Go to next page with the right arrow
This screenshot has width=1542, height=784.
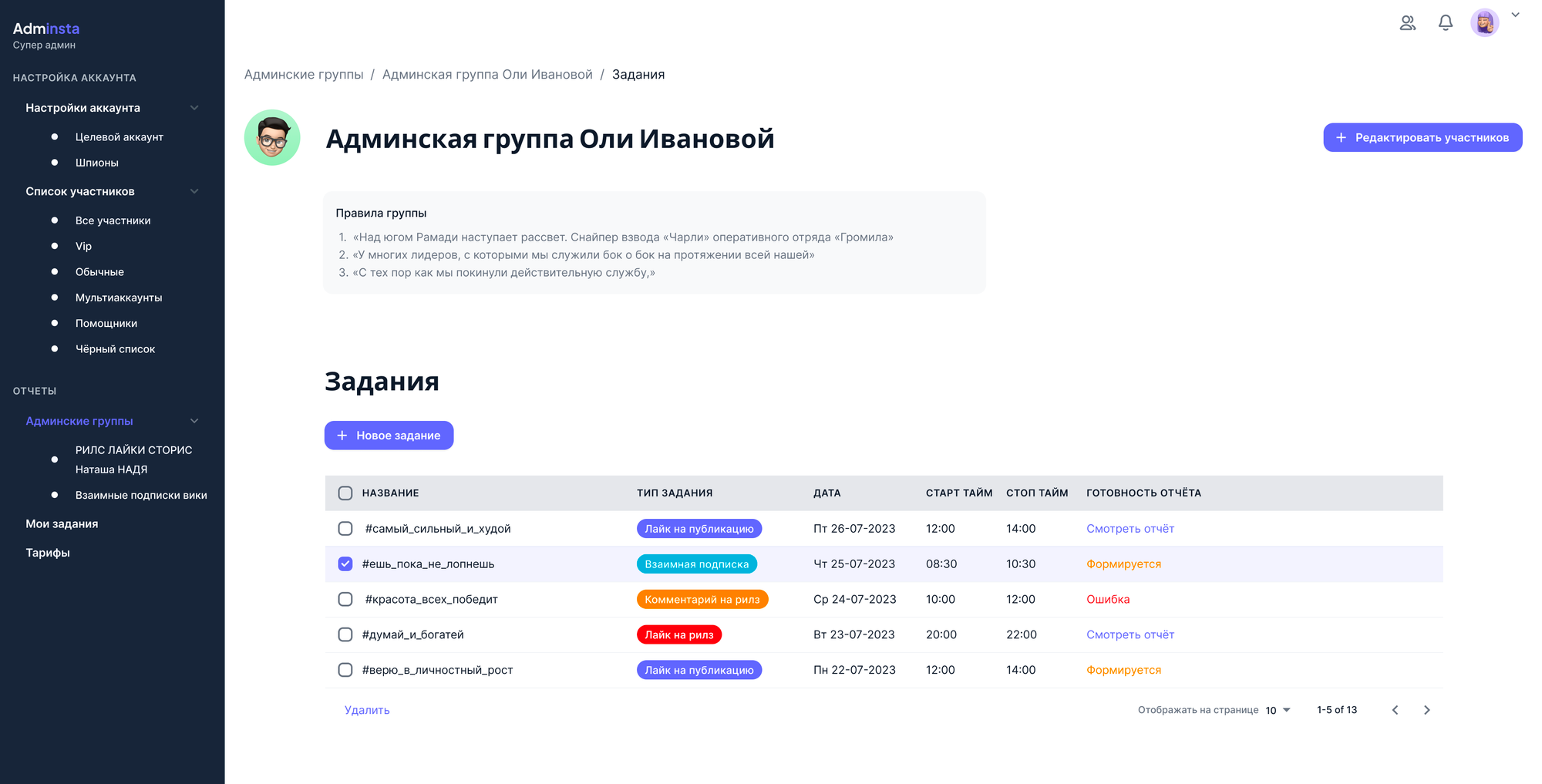point(1427,709)
